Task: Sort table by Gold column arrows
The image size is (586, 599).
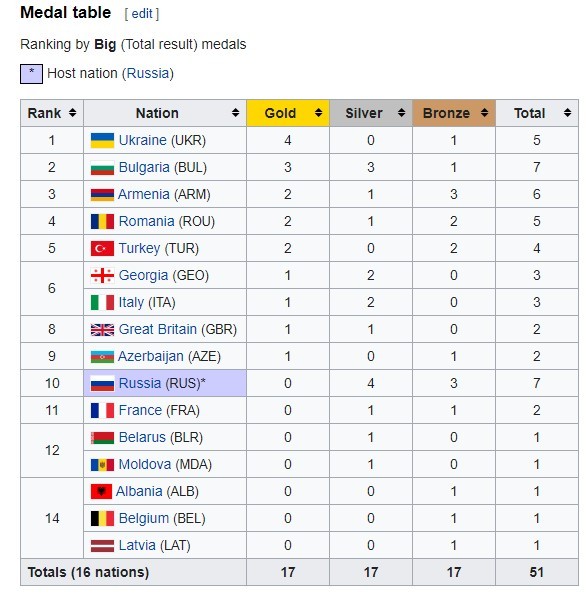Action: click(x=318, y=113)
